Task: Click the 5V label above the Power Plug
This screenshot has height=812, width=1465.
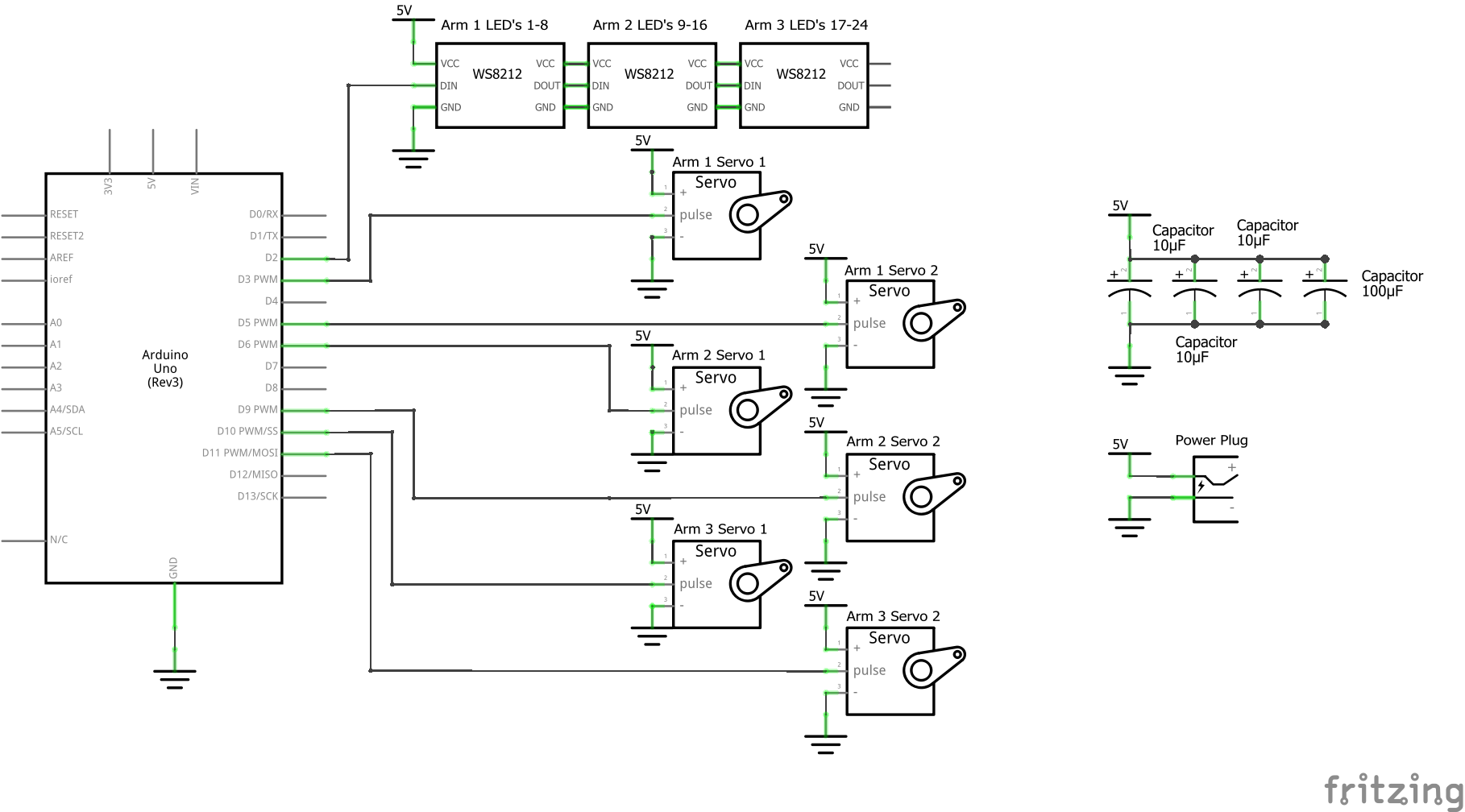Action: point(1120,444)
